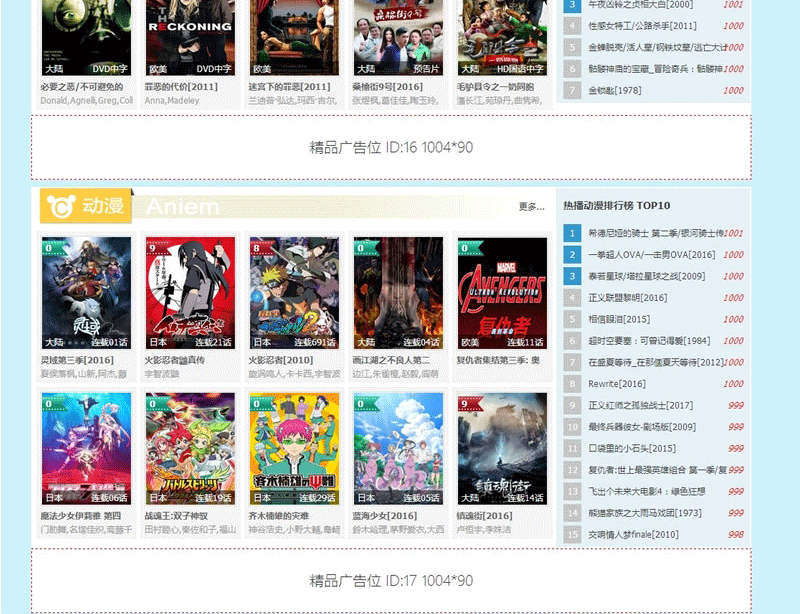The height and width of the screenshot is (614, 800).
Task: Click the cast text Donald,Agnelli,Greg,Coll
Action: click(87, 101)
